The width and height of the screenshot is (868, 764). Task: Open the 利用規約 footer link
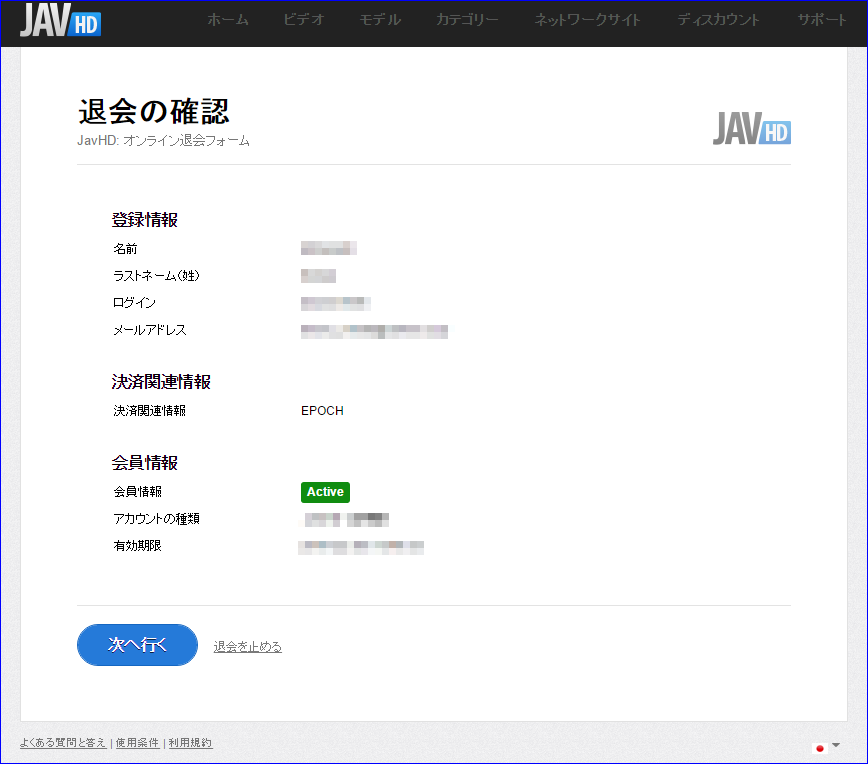click(190, 743)
